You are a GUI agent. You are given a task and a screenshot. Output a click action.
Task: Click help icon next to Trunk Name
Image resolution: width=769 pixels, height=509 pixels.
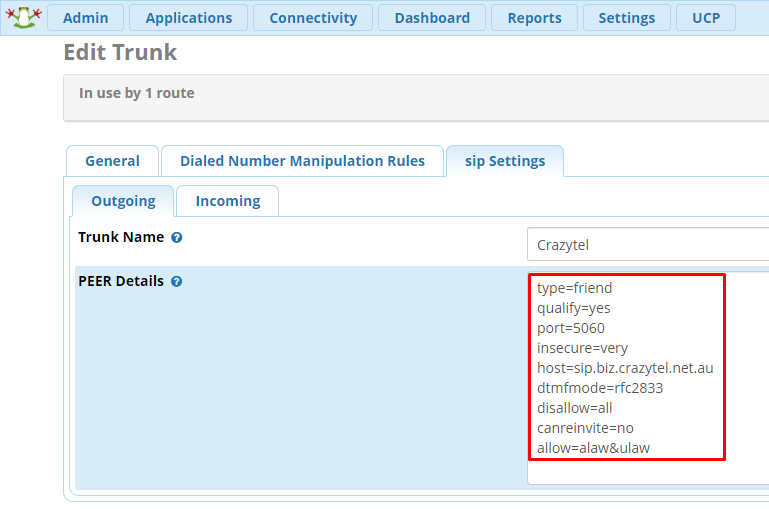[176, 238]
